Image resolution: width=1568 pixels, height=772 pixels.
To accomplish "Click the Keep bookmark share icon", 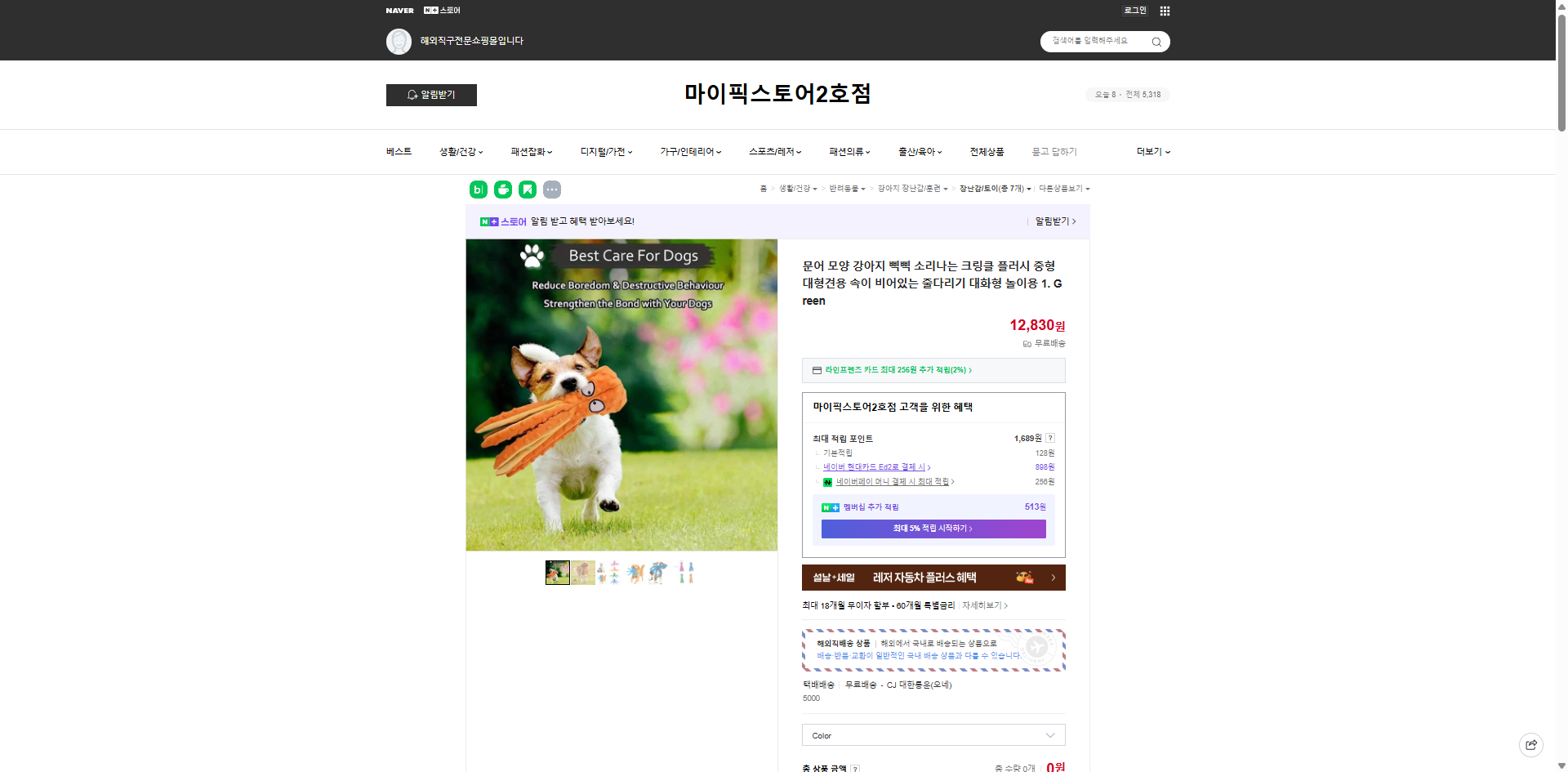I will 529,190.
